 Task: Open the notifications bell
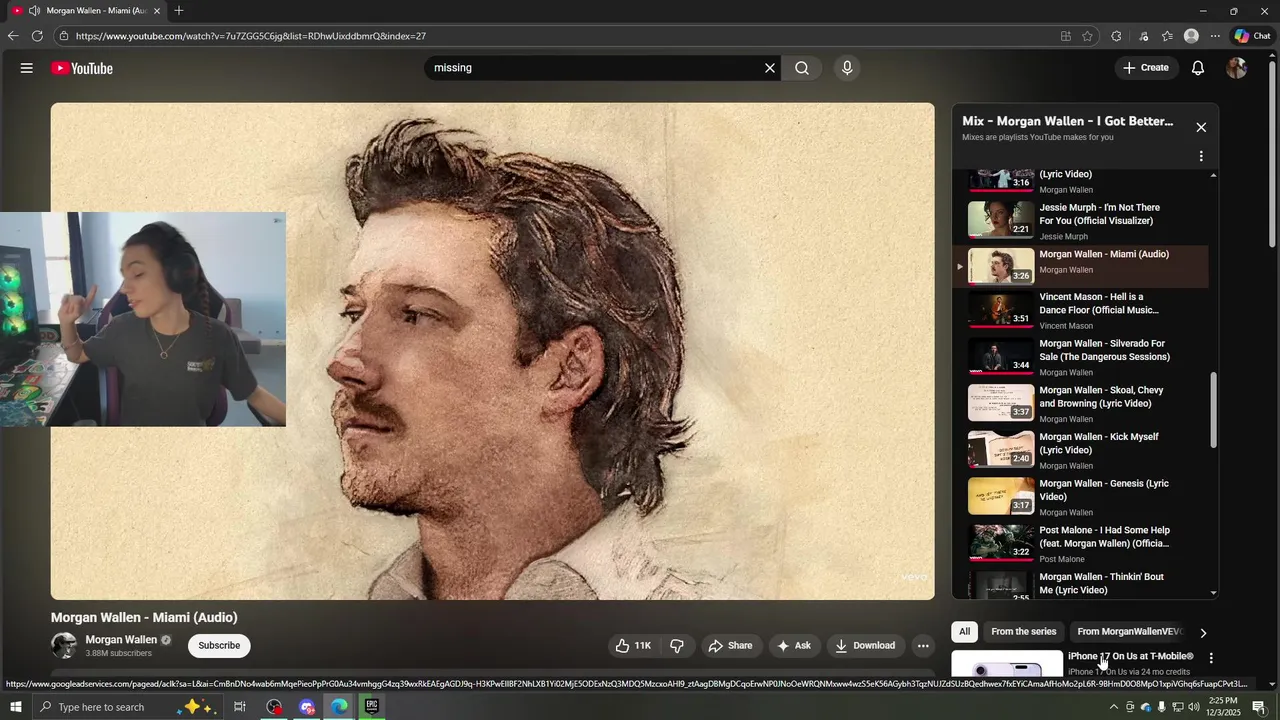[x=1198, y=68]
